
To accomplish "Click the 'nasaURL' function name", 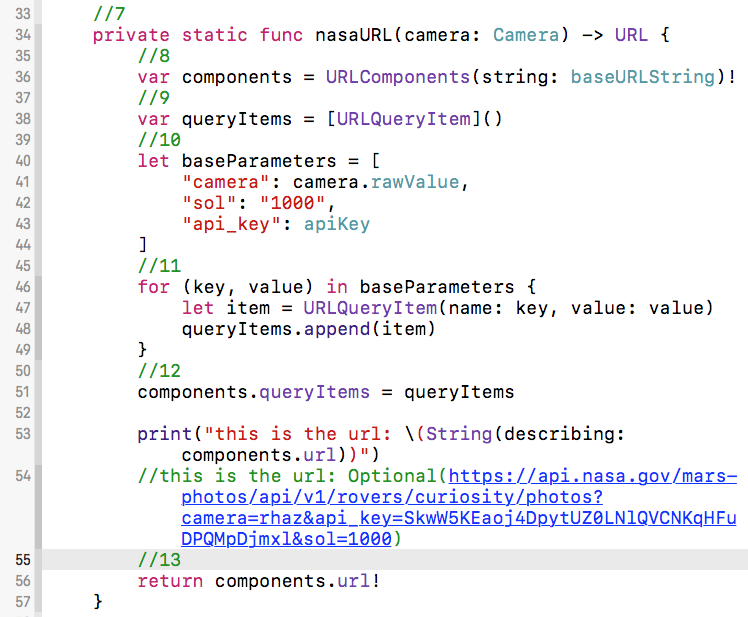I will point(353,35).
